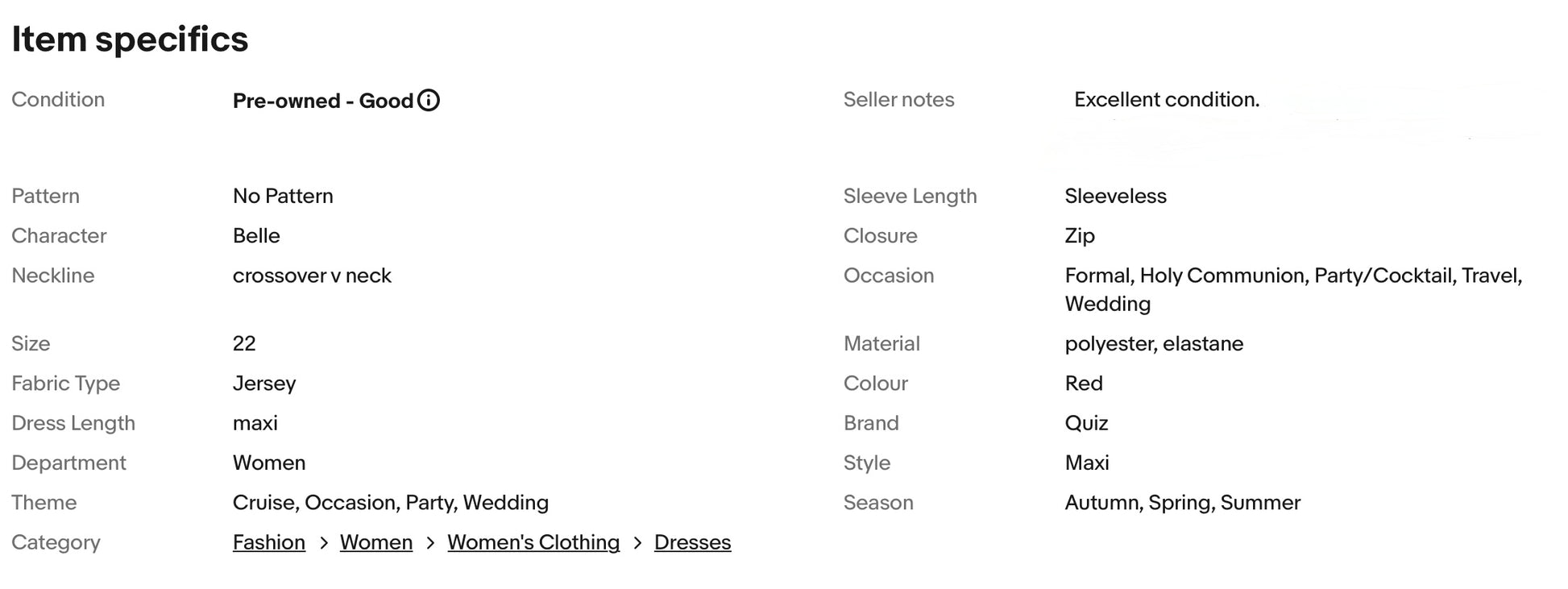Click the chevron after Fashion breadcrumb

(x=323, y=543)
